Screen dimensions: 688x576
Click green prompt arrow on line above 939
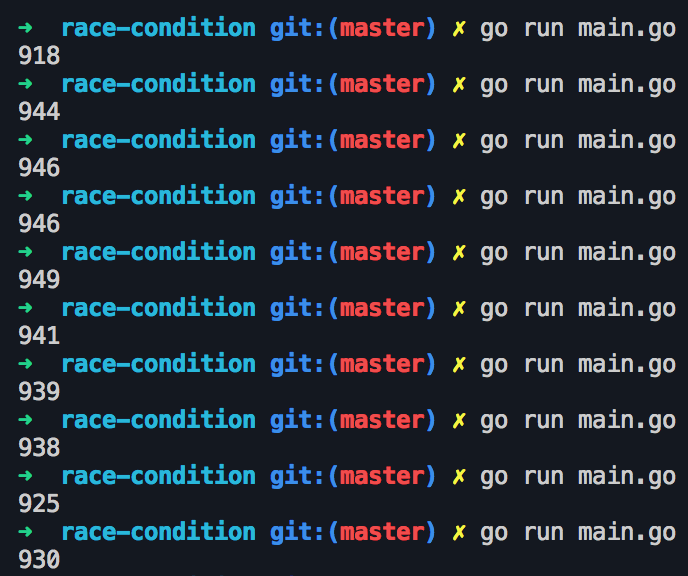(25, 364)
